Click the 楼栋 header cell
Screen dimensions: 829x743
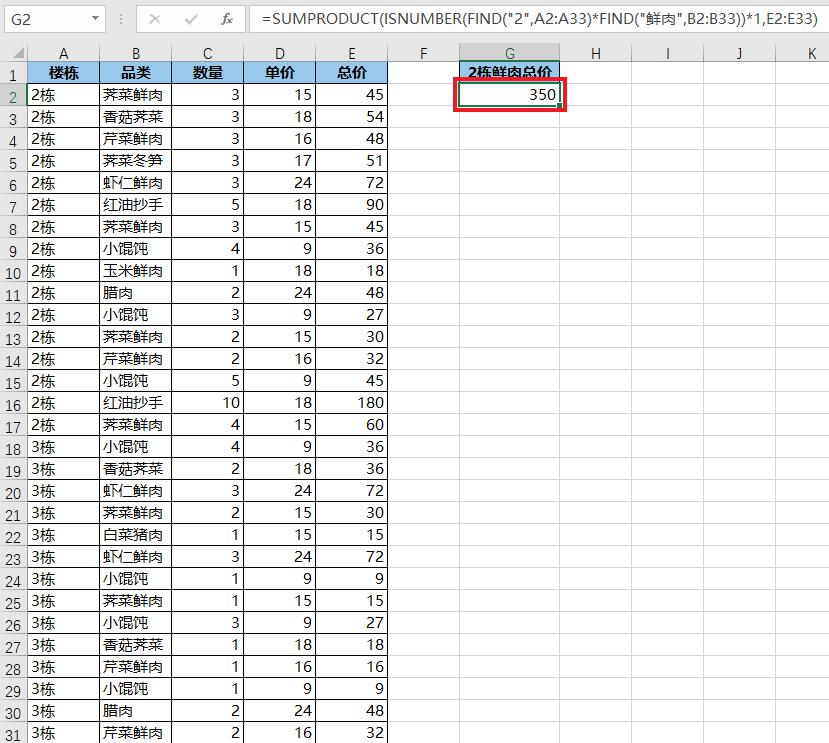[63, 72]
